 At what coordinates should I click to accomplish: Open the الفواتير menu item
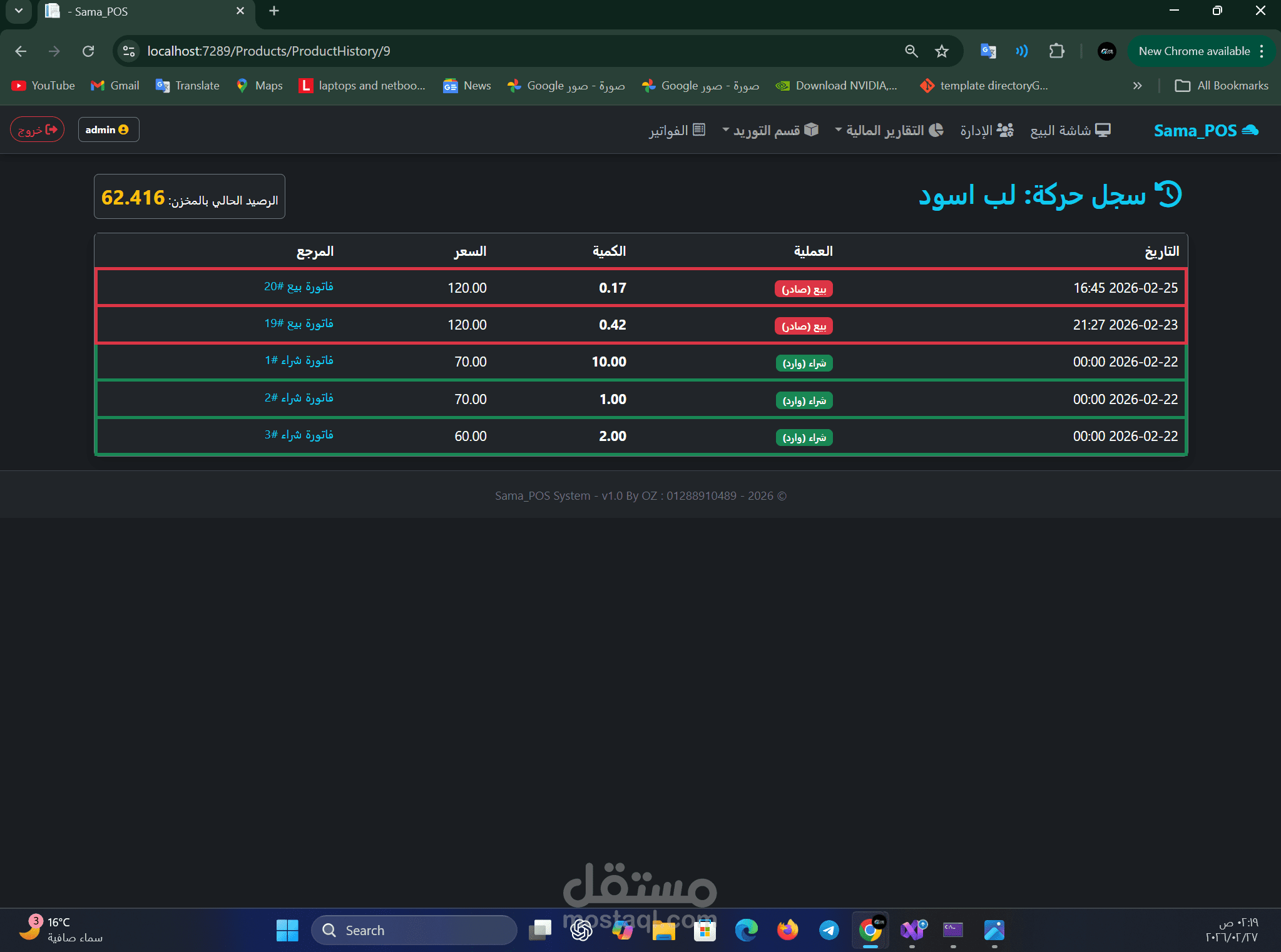click(676, 130)
